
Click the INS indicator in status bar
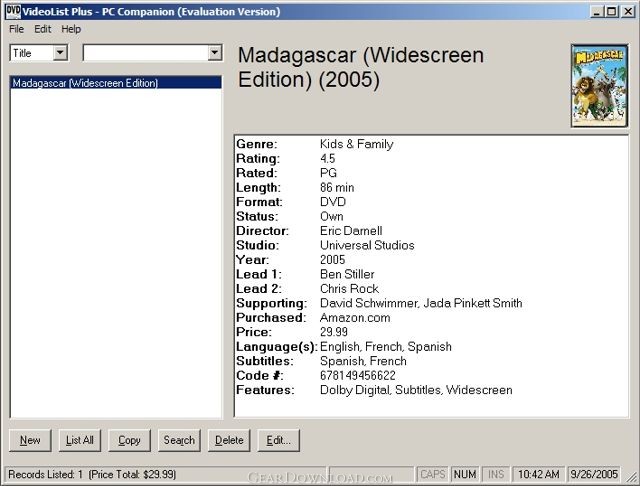pyautogui.click(x=496, y=474)
